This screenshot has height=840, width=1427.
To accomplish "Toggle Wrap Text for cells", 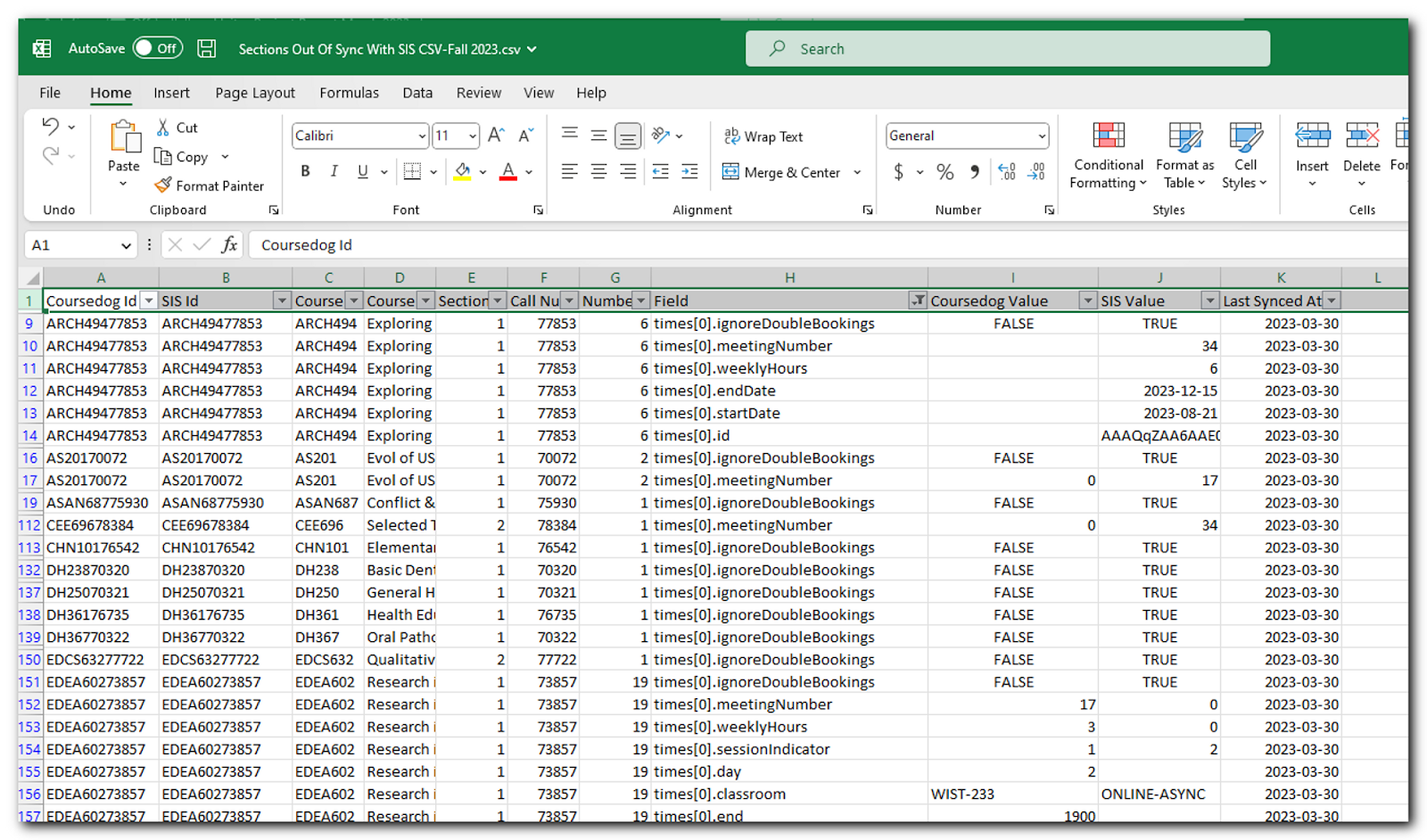I will click(x=763, y=136).
